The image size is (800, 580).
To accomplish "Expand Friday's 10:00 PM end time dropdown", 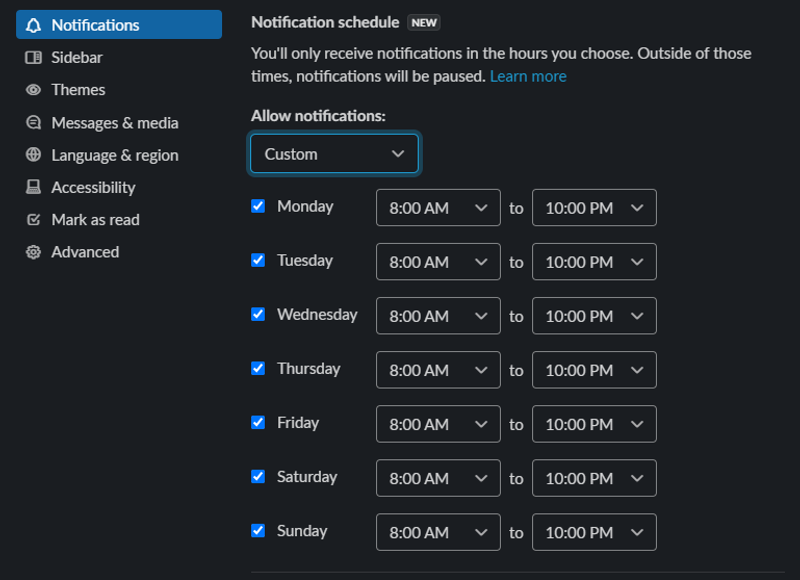I will pyautogui.click(x=594, y=424).
